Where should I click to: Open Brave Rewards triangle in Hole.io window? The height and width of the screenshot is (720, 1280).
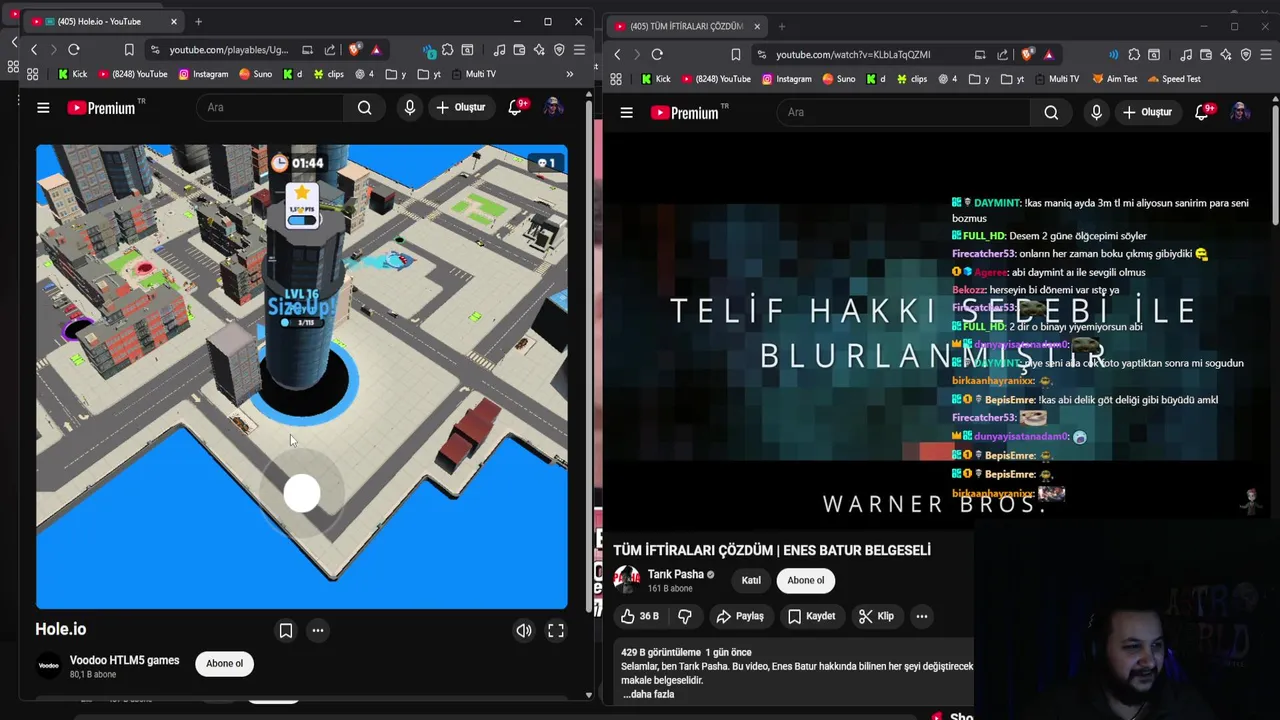[376, 50]
